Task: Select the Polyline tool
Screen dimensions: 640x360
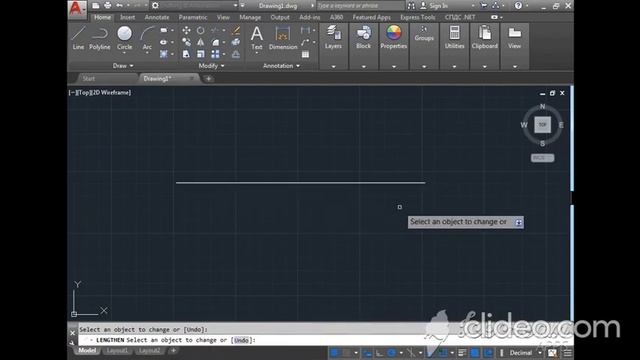Action: point(100,38)
